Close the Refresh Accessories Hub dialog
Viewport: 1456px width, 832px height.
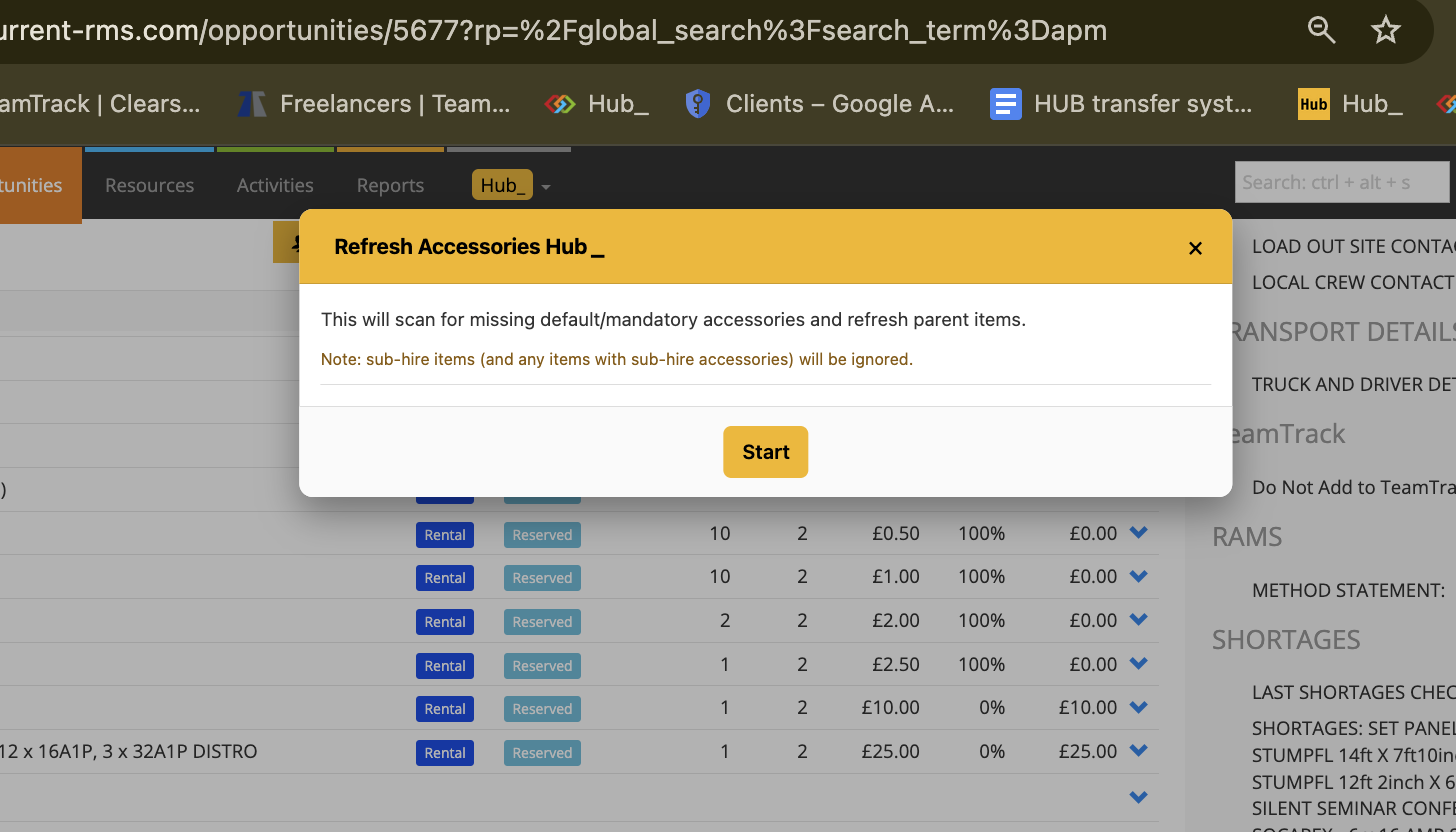tap(1195, 248)
